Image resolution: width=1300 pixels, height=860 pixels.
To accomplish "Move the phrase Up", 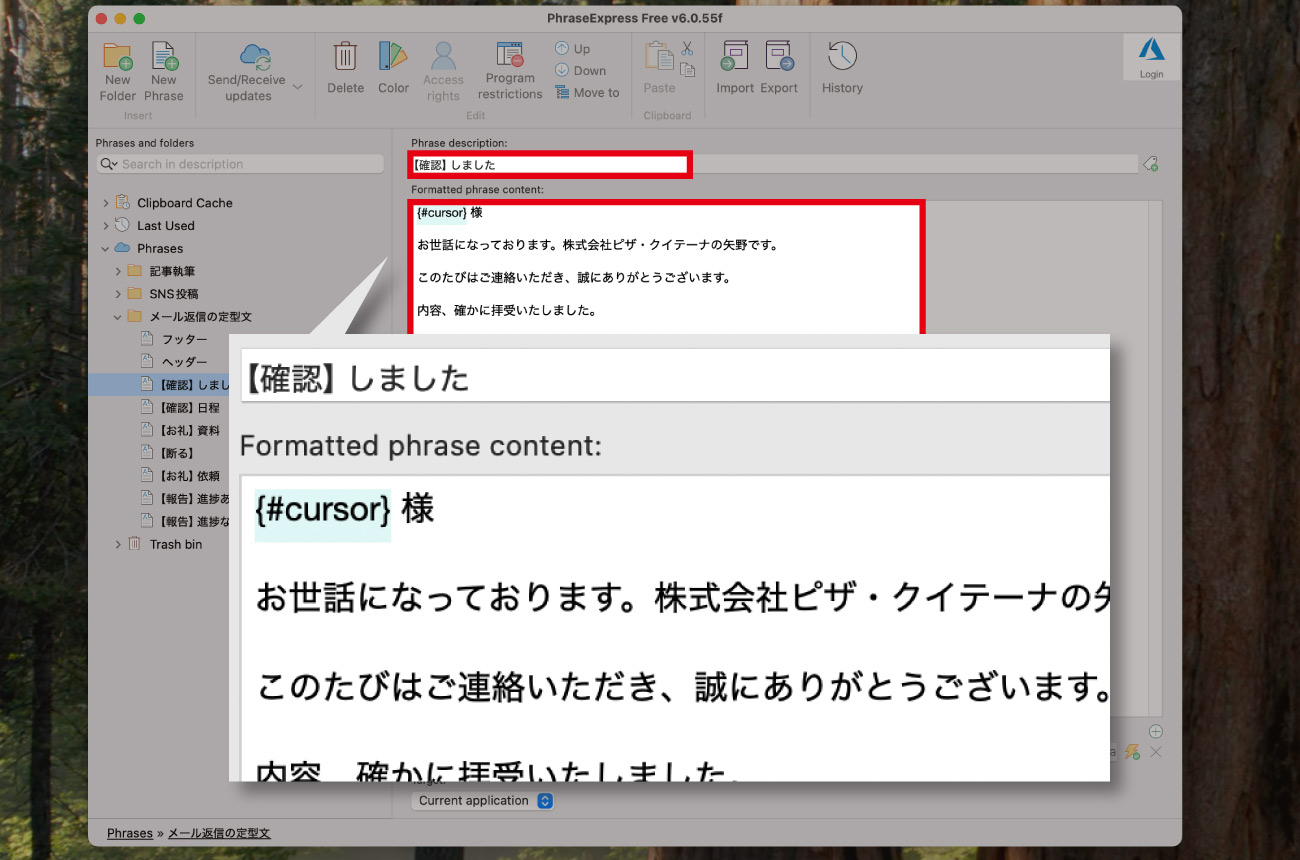I will click(572, 48).
